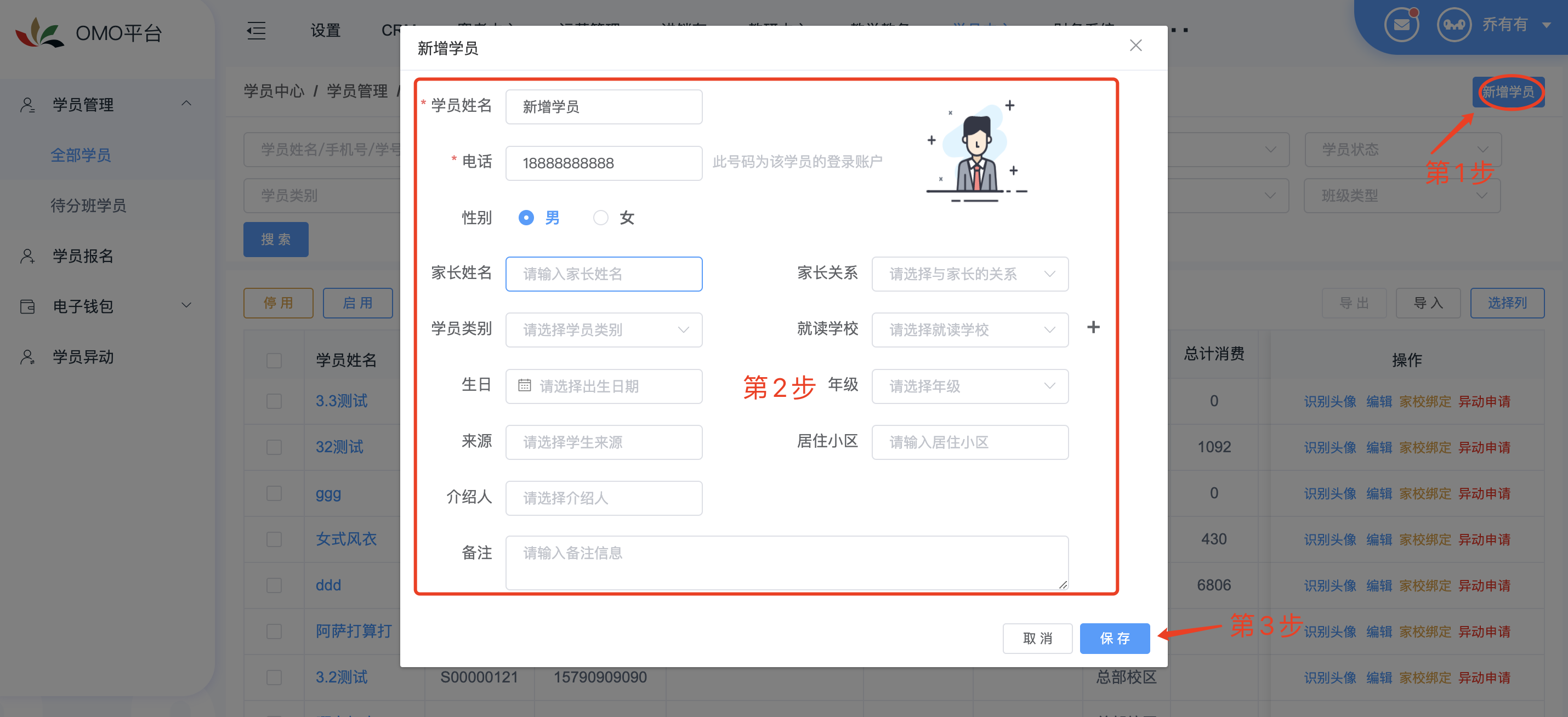Viewport: 1568px width, 717px height.
Task: Click the sidebar collapse menu icon
Action: 256,31
